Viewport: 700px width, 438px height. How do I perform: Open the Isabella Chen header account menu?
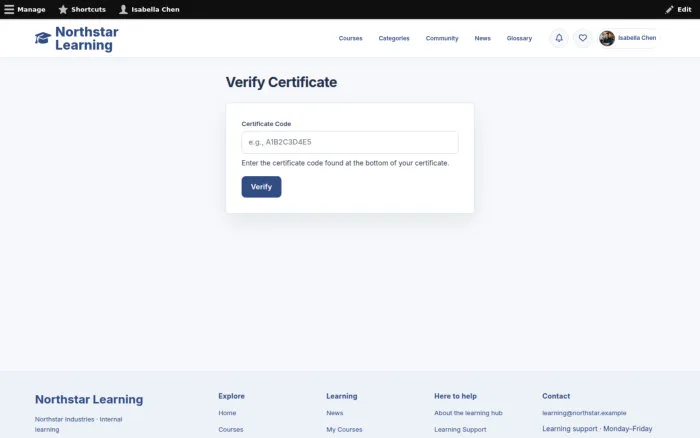tap(629, 38)
